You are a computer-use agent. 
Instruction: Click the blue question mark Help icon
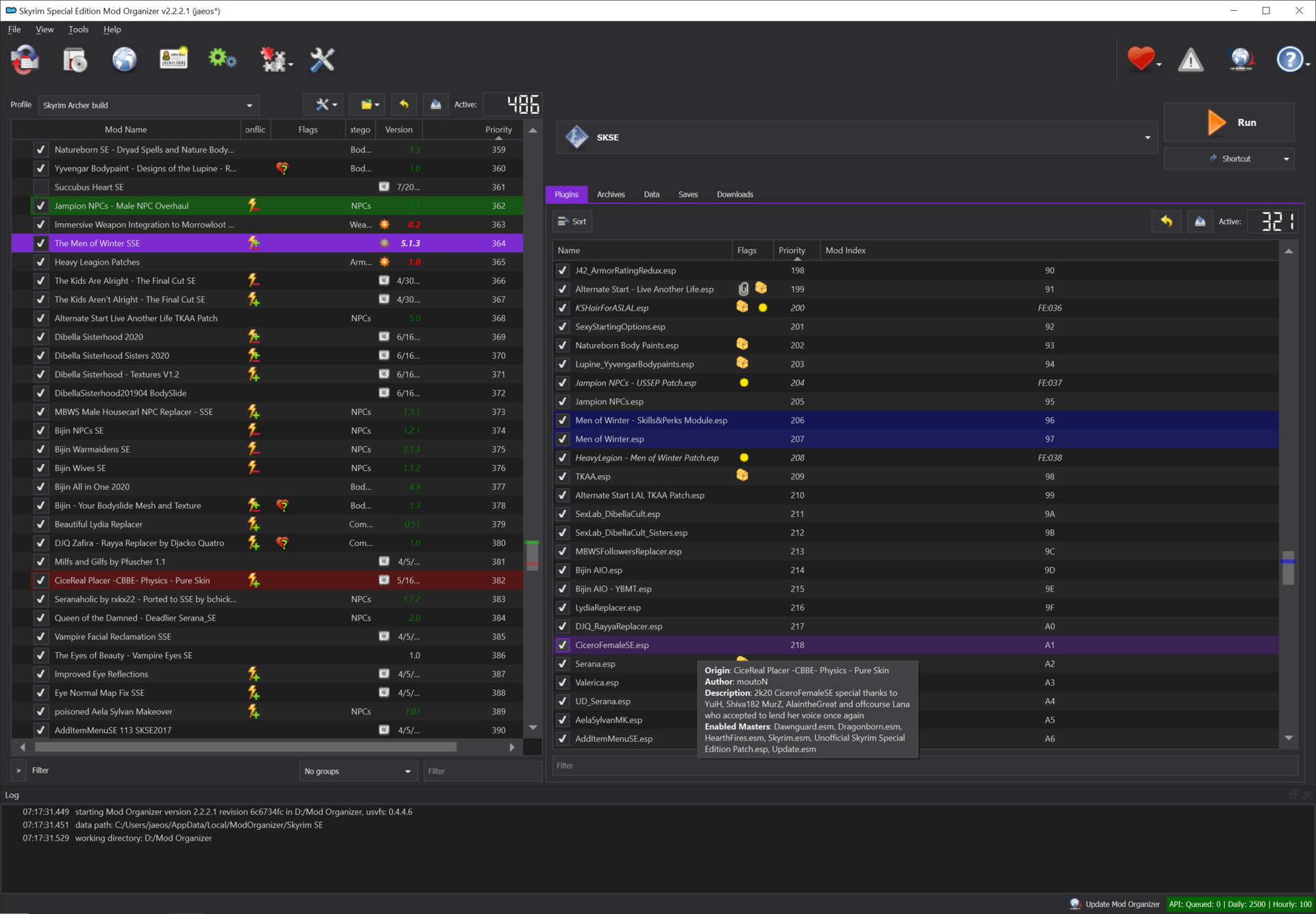[x=1289, y=60]
